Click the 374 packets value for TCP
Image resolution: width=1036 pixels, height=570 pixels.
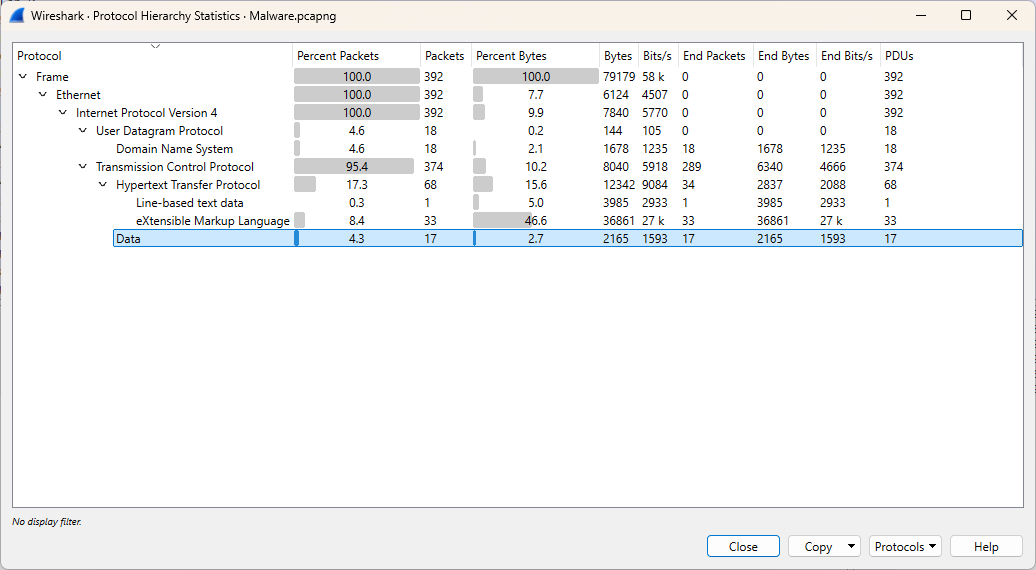point(433,166)
